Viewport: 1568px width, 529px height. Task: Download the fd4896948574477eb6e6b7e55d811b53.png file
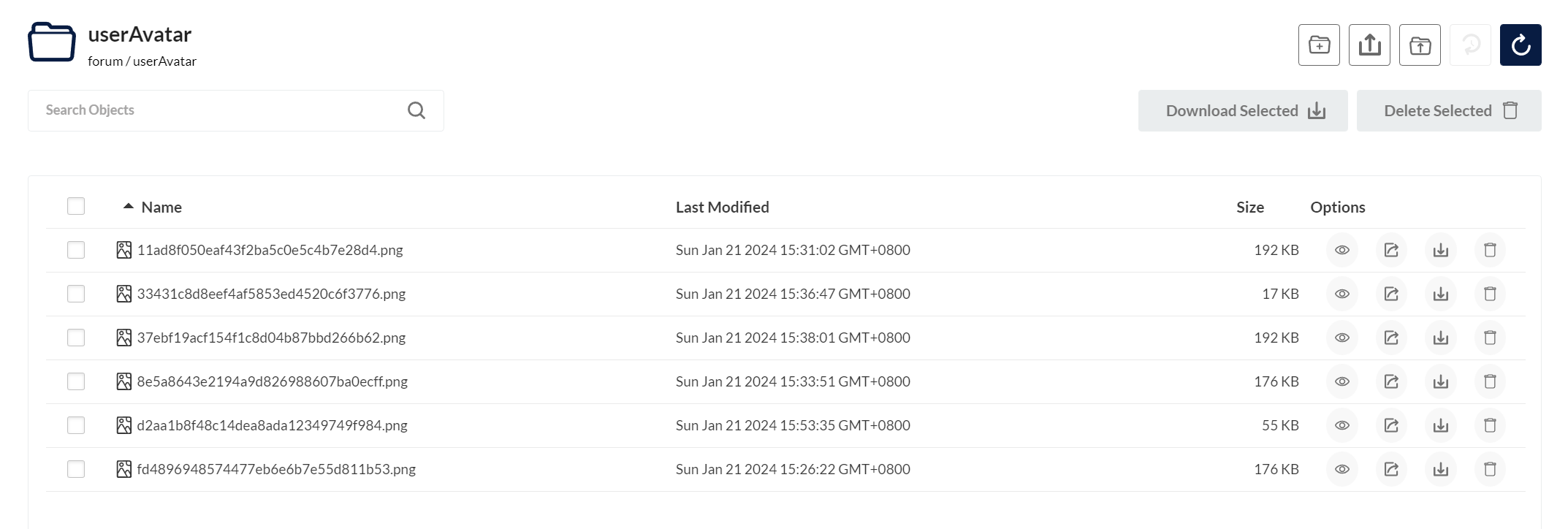tap(1441, 470)
